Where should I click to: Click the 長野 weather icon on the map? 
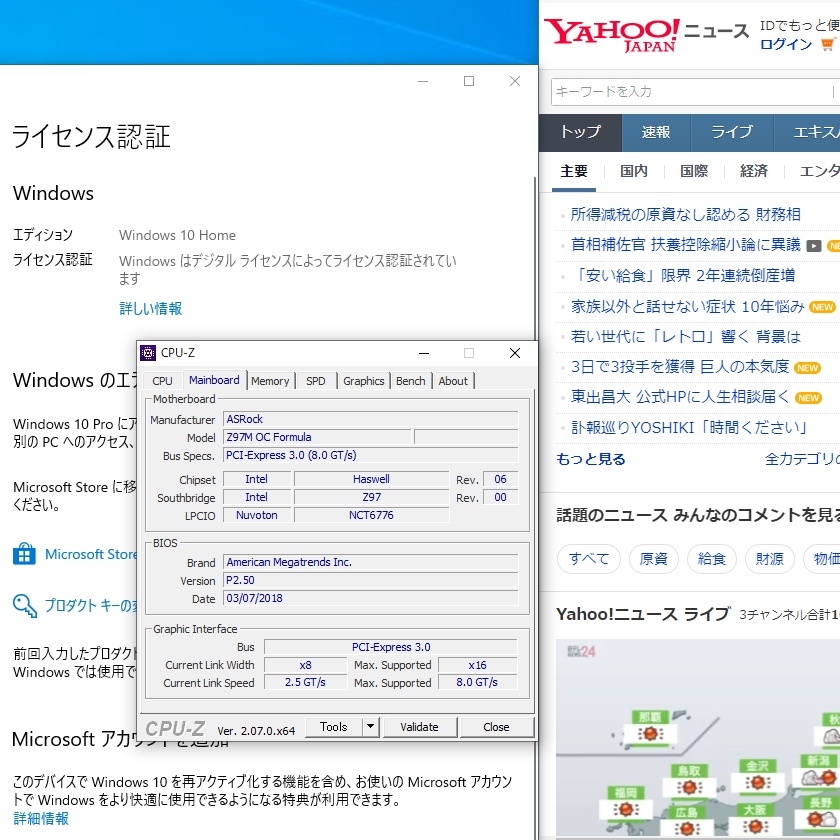[x=821, y=819]
